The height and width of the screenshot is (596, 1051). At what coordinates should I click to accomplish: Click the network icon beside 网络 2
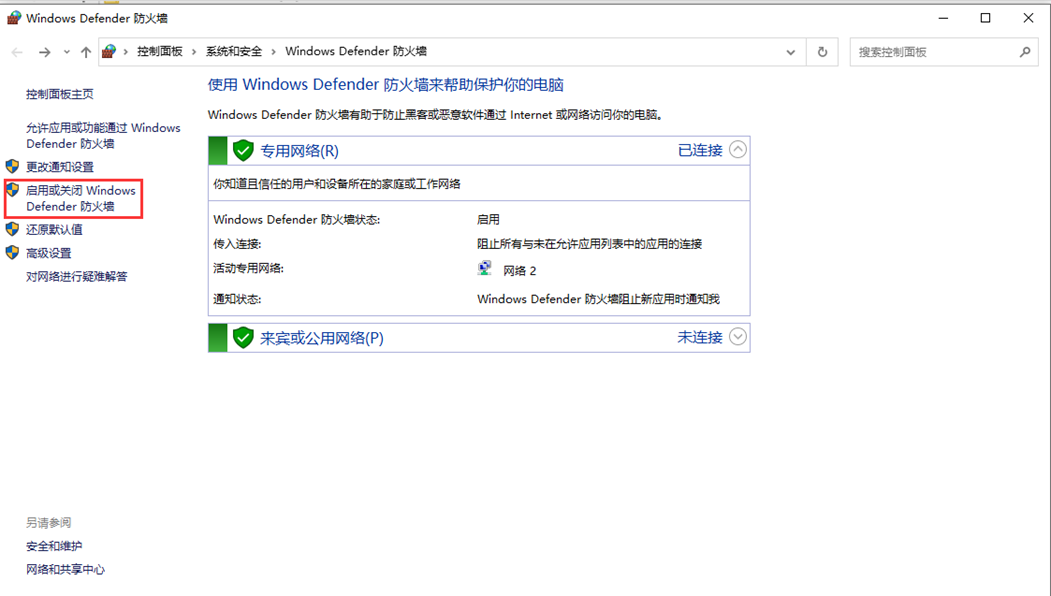pos(485,269)
